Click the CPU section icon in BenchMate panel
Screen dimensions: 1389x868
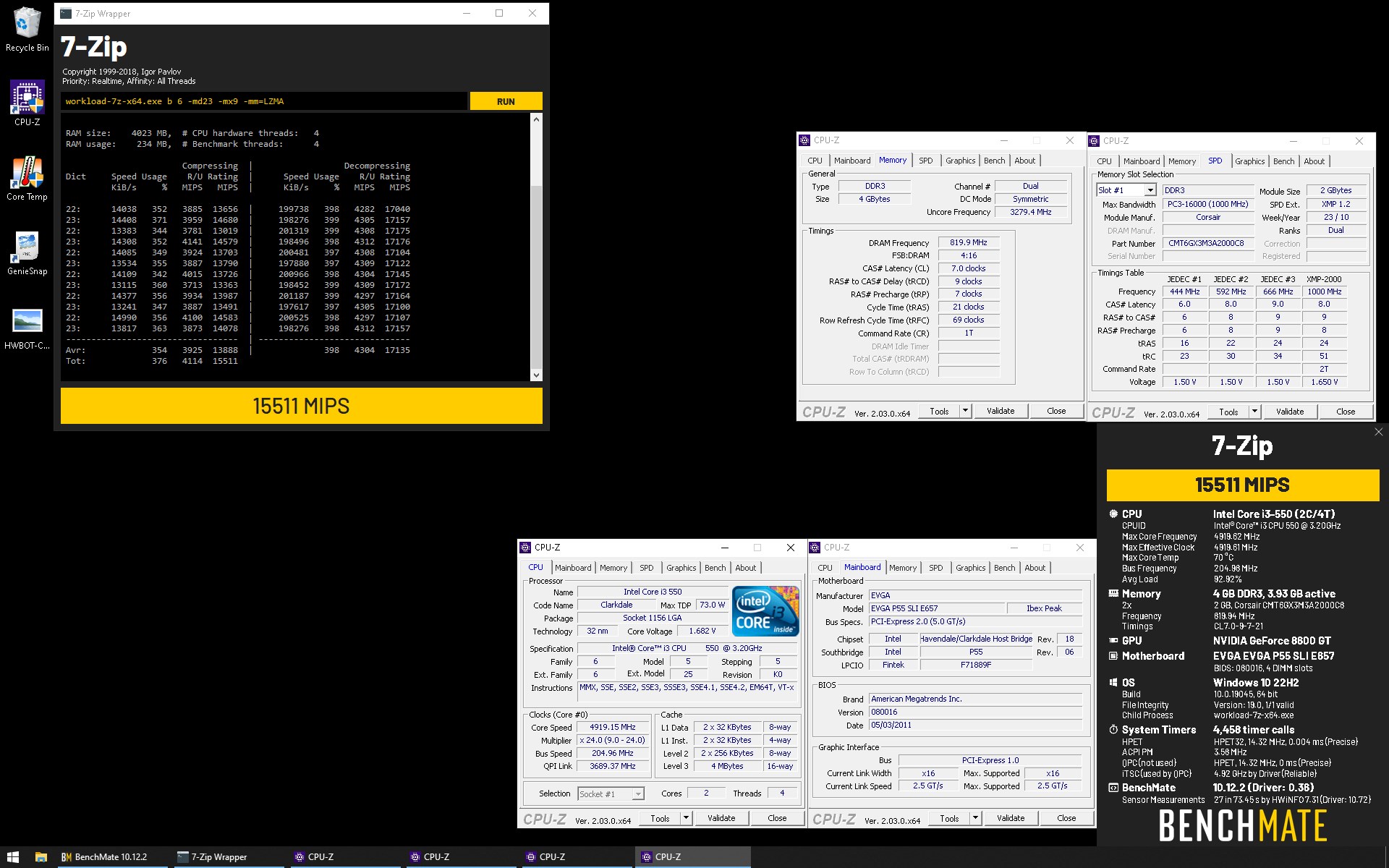[1113, 514]
